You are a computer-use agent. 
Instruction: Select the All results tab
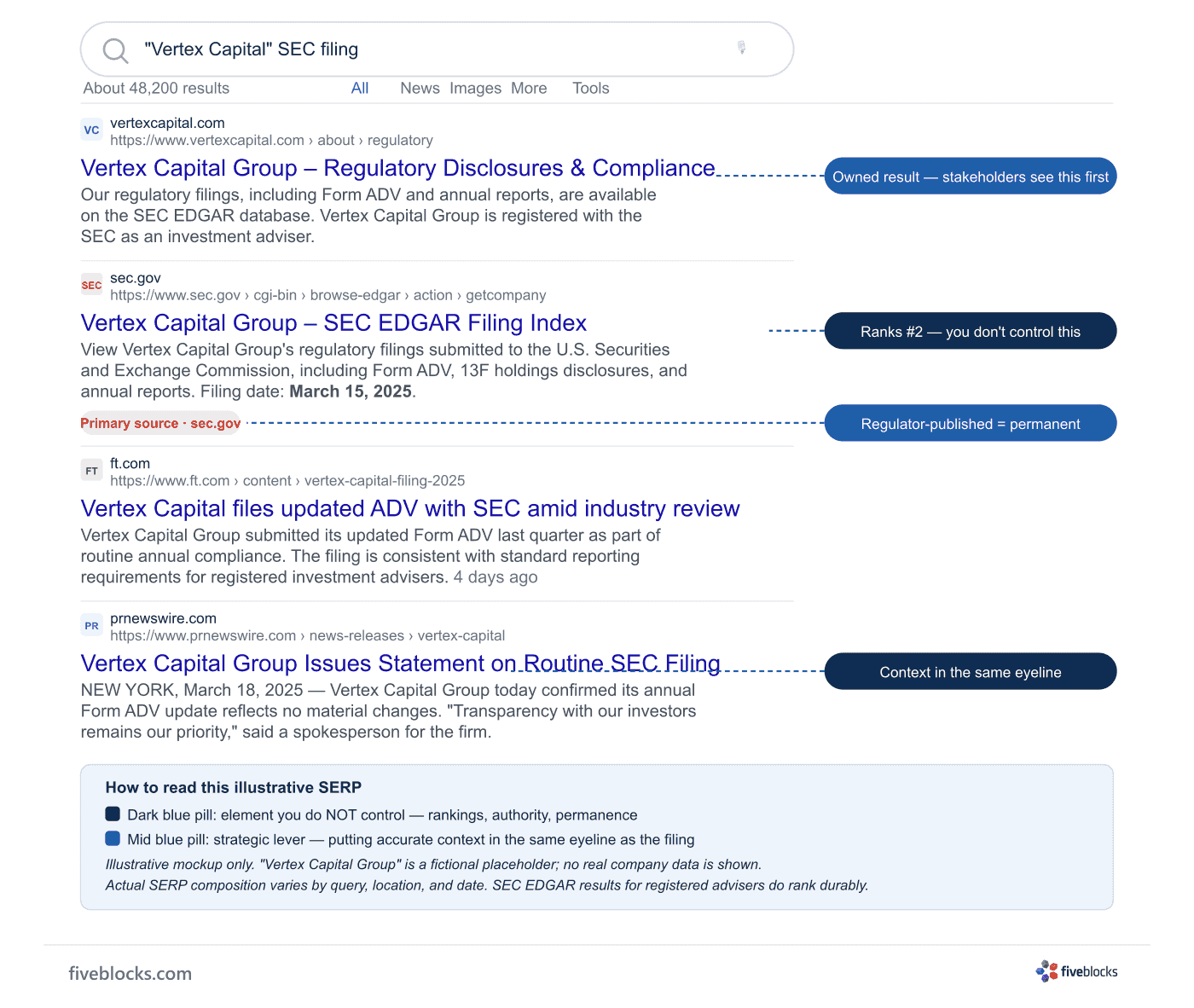(x=360, y=88)
